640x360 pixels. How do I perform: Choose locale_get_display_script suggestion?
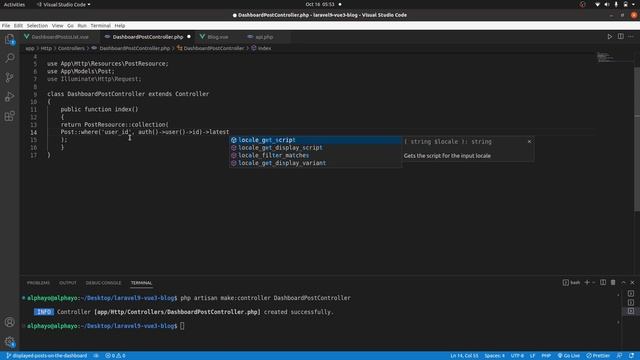pyautogui.click(x=315, y=148)
